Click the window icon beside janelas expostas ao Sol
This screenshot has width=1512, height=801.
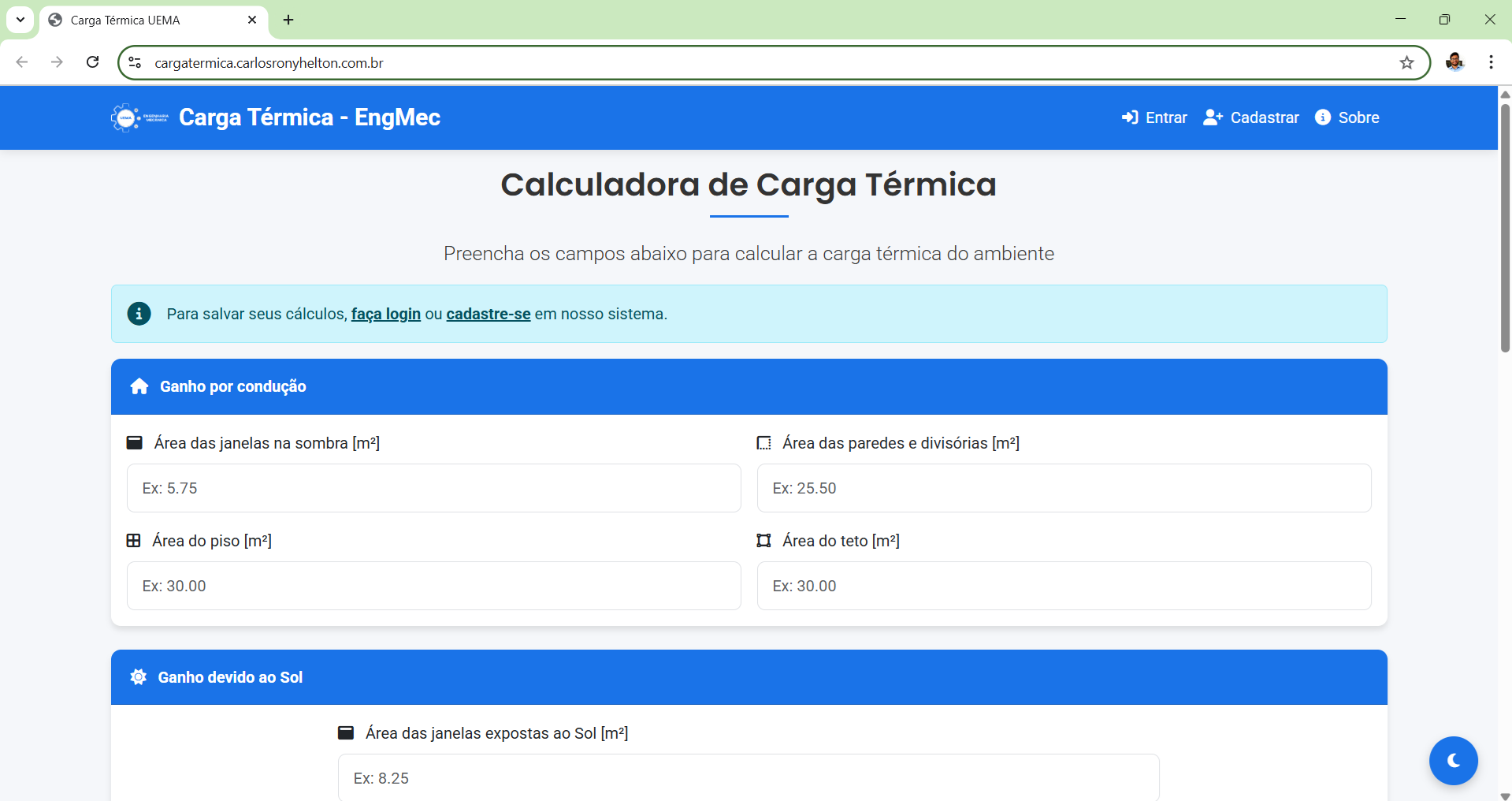pos(346,733)
